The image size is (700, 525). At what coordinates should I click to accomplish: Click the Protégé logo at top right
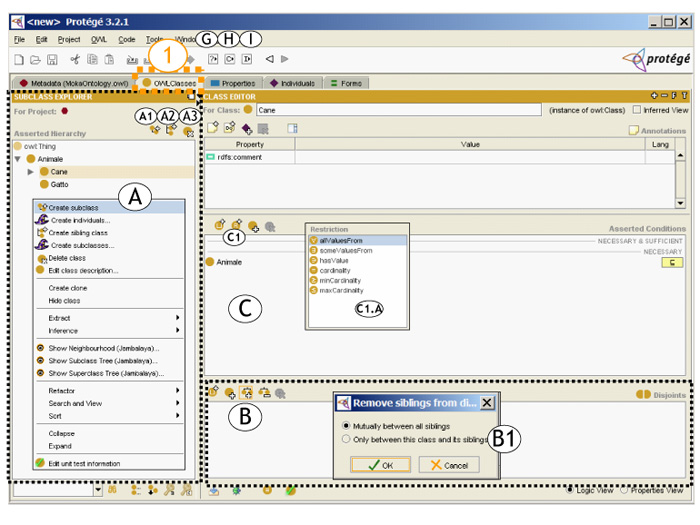click(x=657, y=59)
